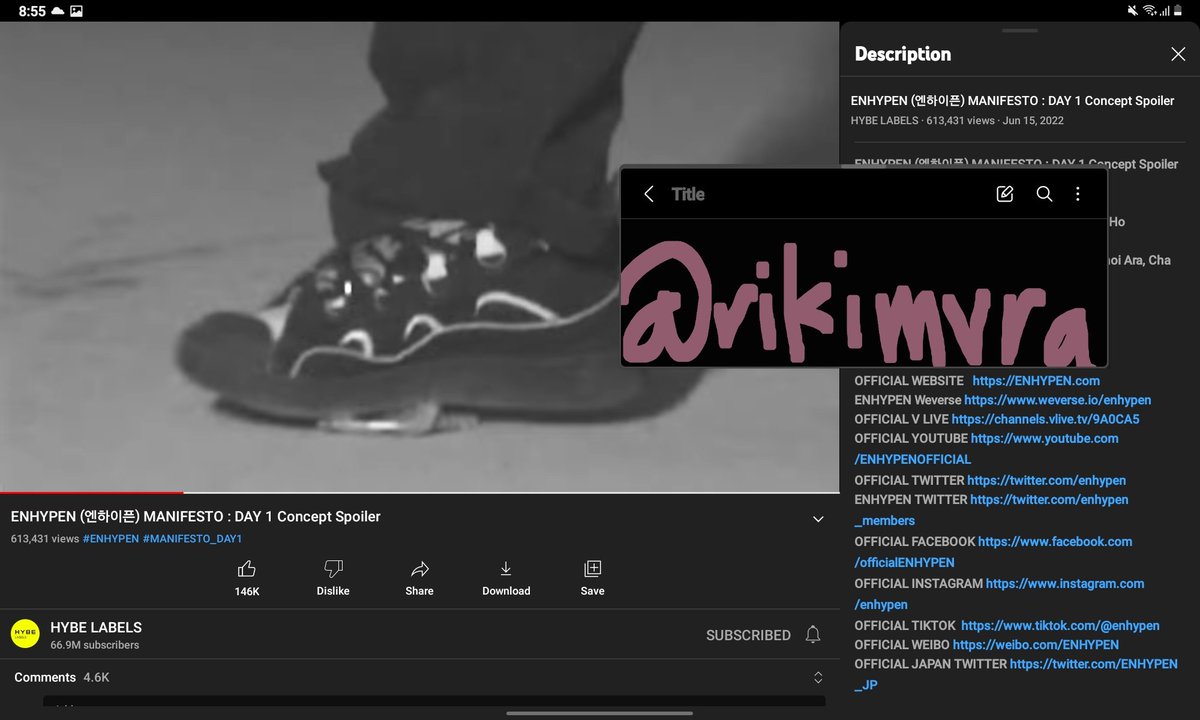Tap the image notification icon in status bar
Screen dimensions: 1200x720
(x=77, y=11)
